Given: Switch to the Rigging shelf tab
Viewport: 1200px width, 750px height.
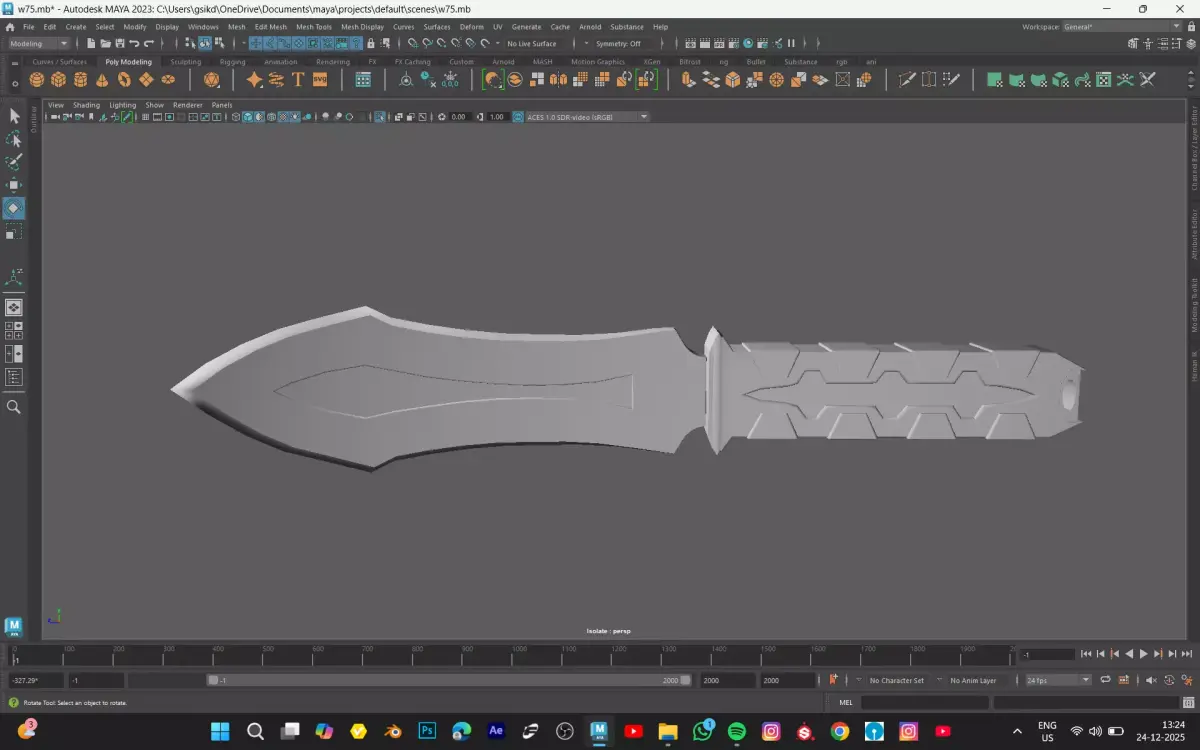Looking at the screenshot, I should (x=232, y=62).
